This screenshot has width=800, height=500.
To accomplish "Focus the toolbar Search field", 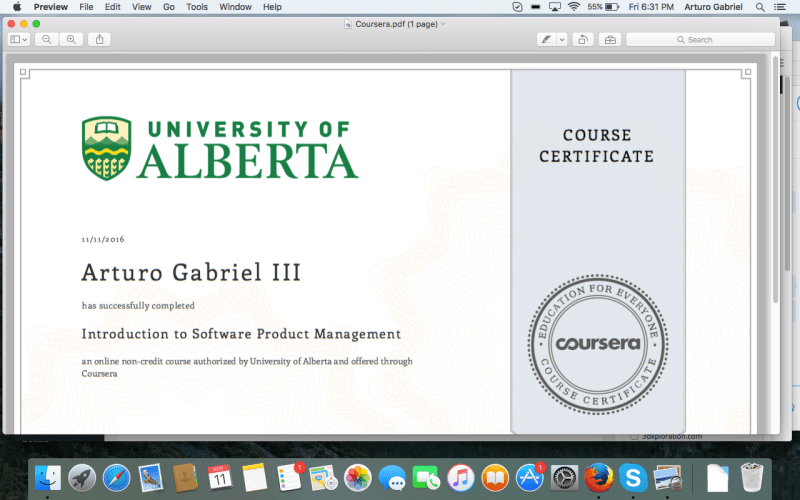I will point(700,39).
